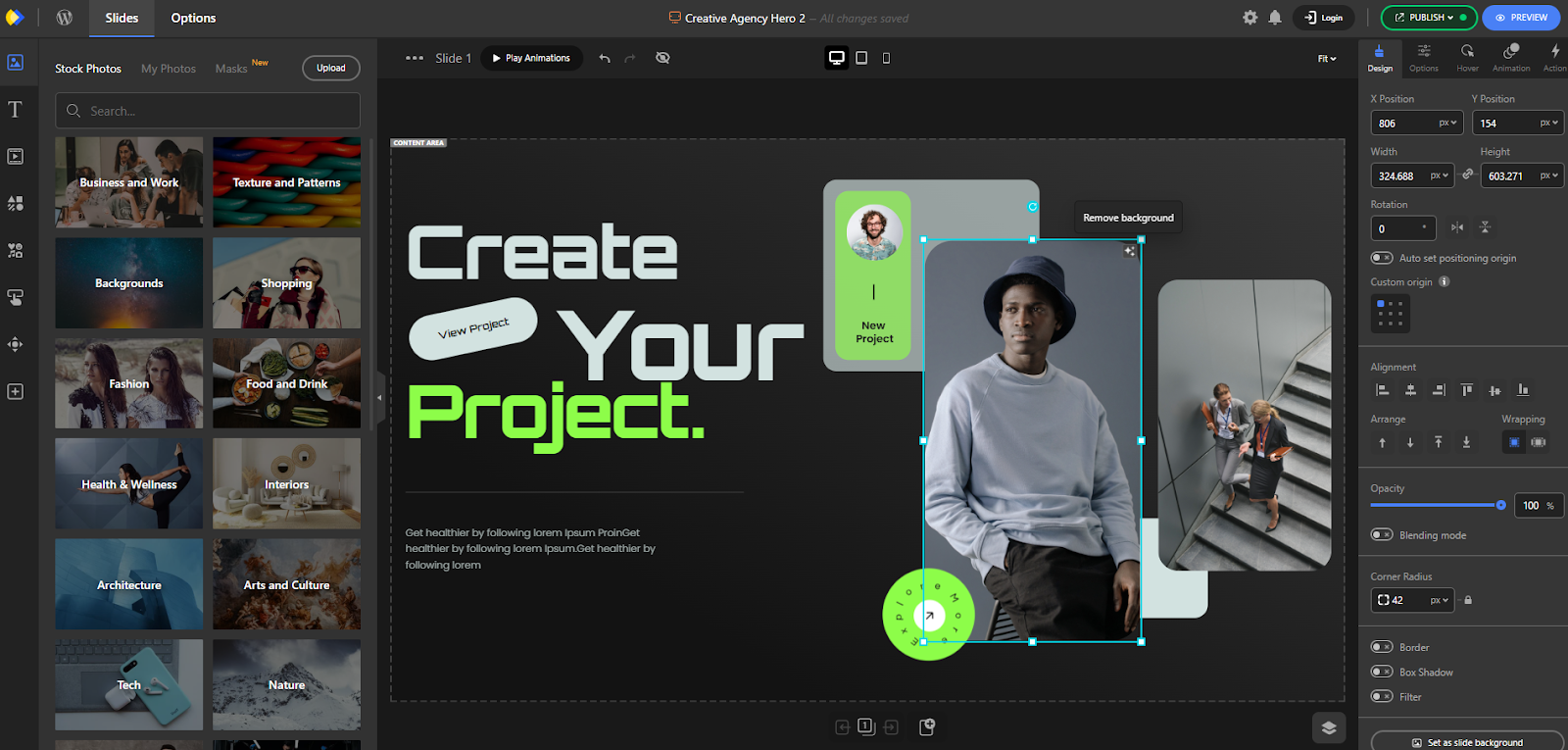Switch to desktop device view

837,58
